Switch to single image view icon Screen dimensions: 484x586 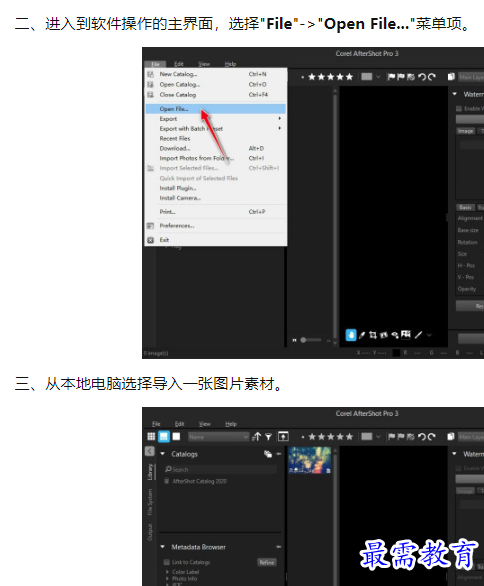pyautogui.click(x=176, y=436)
